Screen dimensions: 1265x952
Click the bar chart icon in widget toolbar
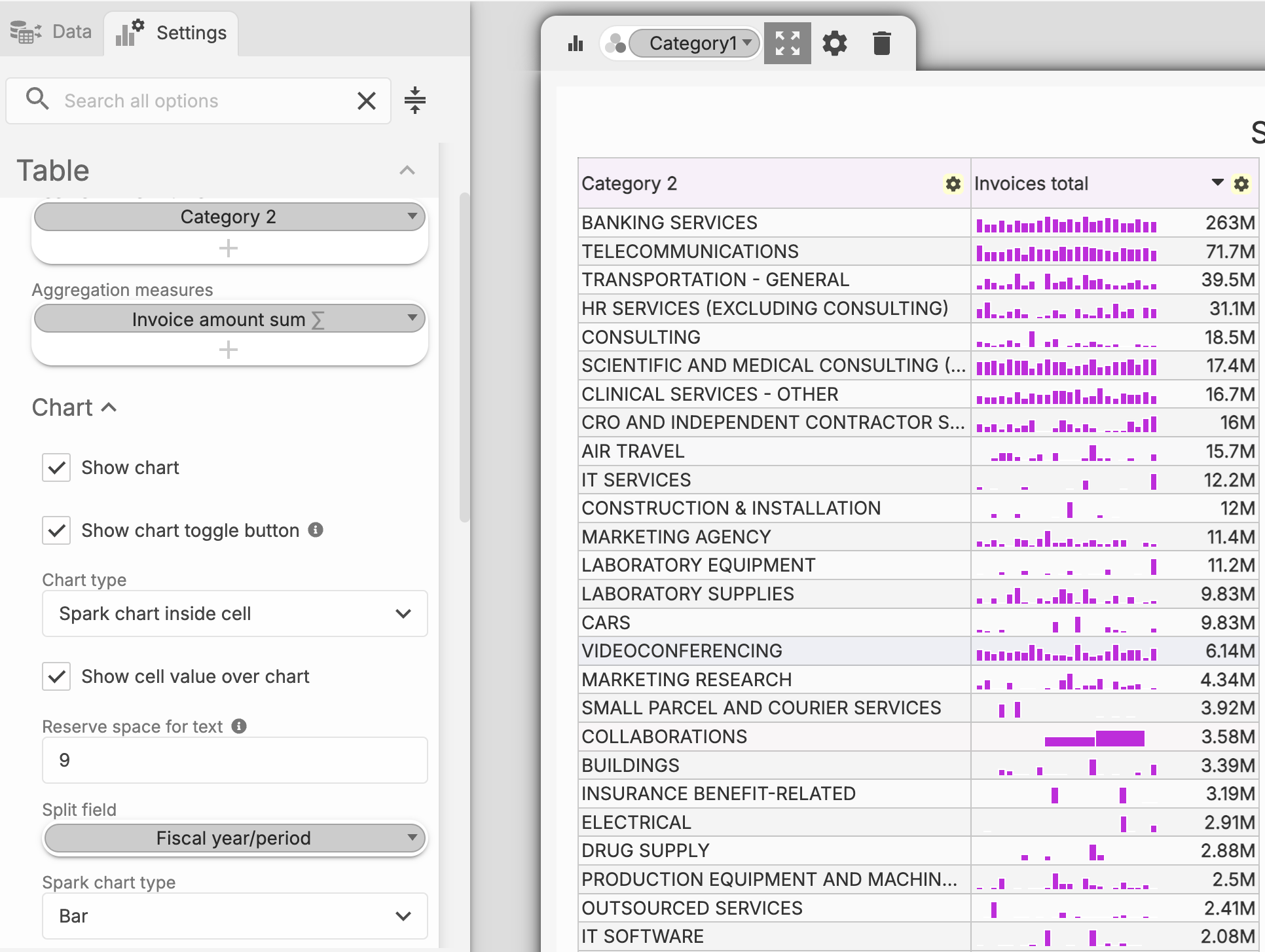pos(576,44)
